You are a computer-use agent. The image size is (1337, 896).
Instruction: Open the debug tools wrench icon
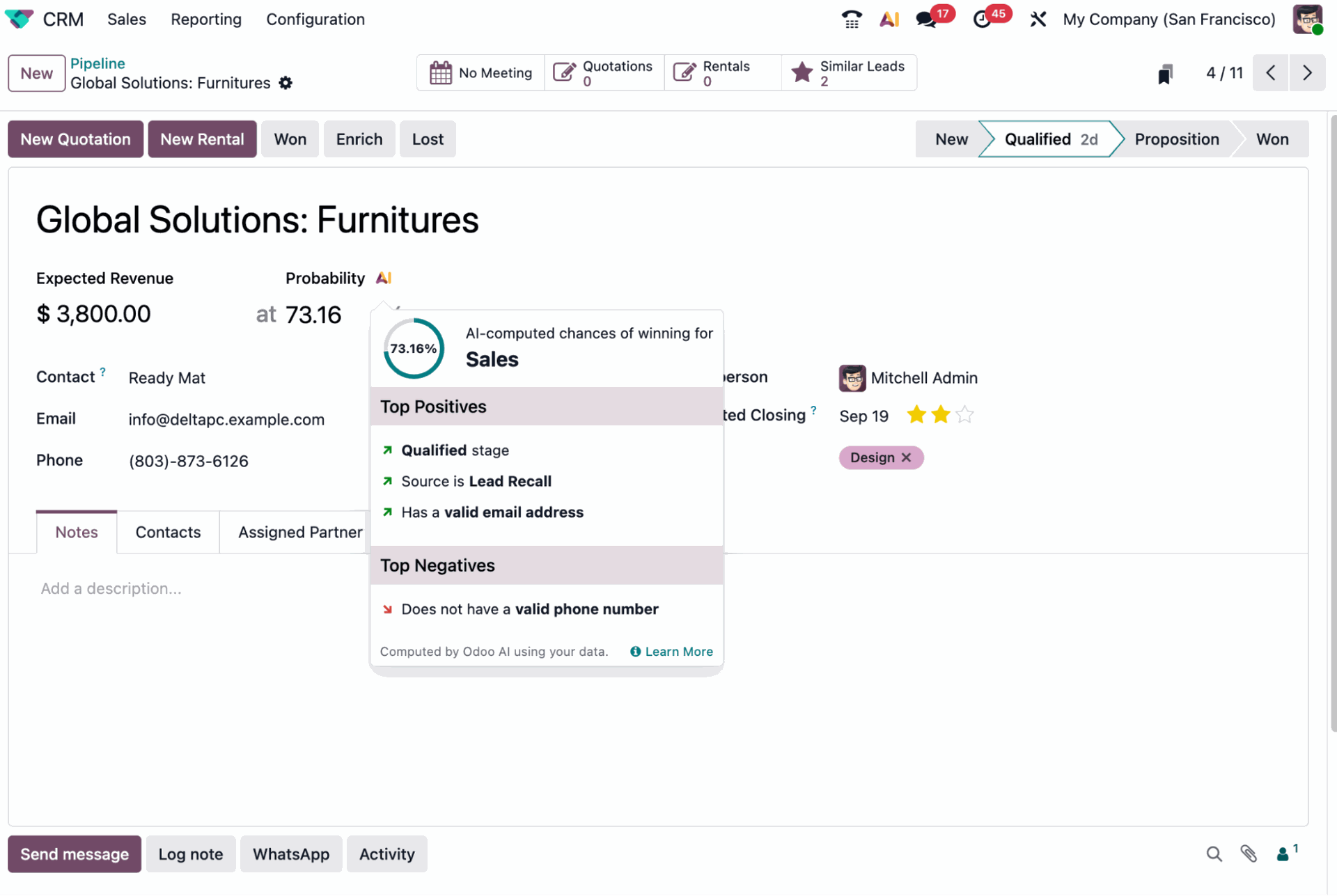pos(1038,19)
